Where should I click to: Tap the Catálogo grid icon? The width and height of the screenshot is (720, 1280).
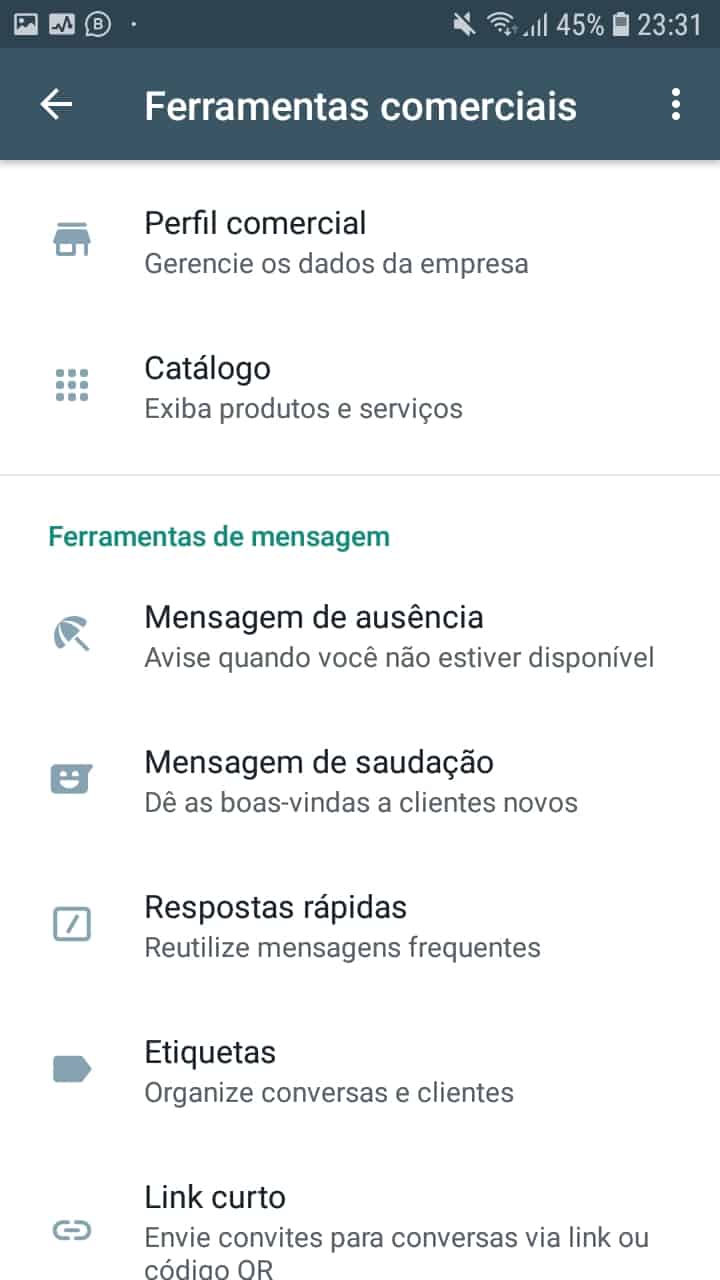(x=71, y=386)
